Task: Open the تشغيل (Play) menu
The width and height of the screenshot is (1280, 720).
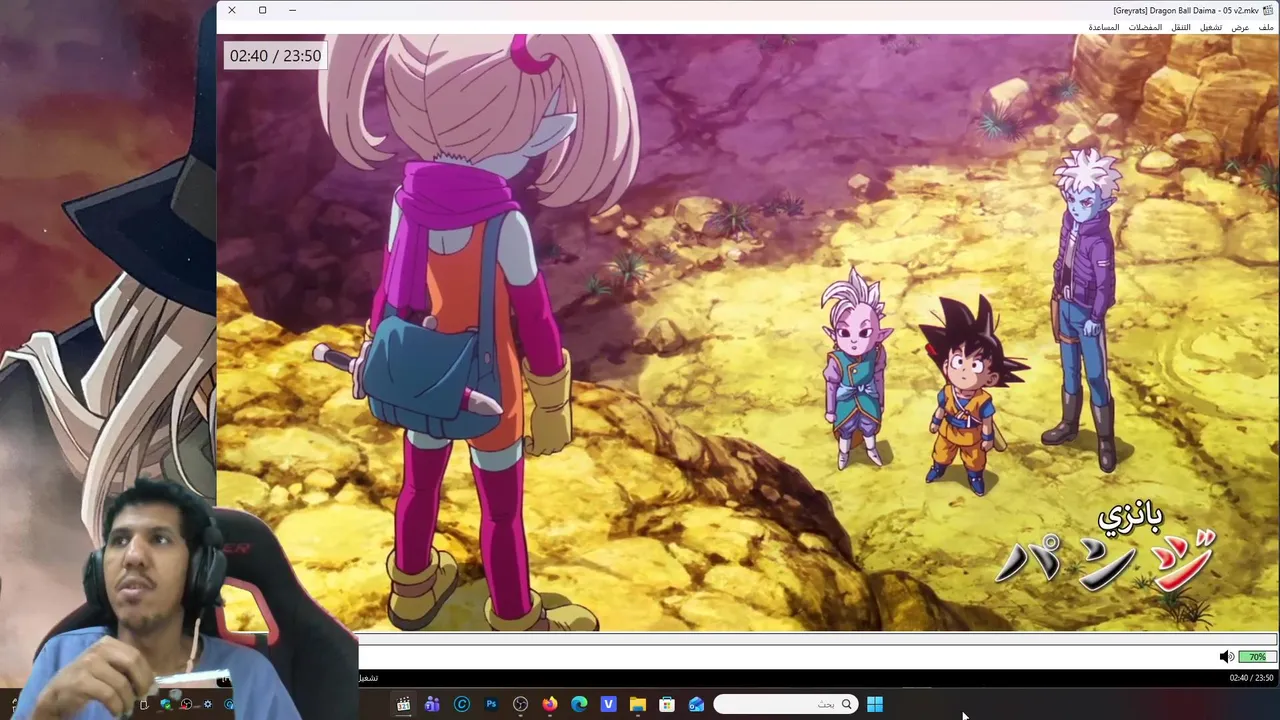Action: [x=1211, y=27]
